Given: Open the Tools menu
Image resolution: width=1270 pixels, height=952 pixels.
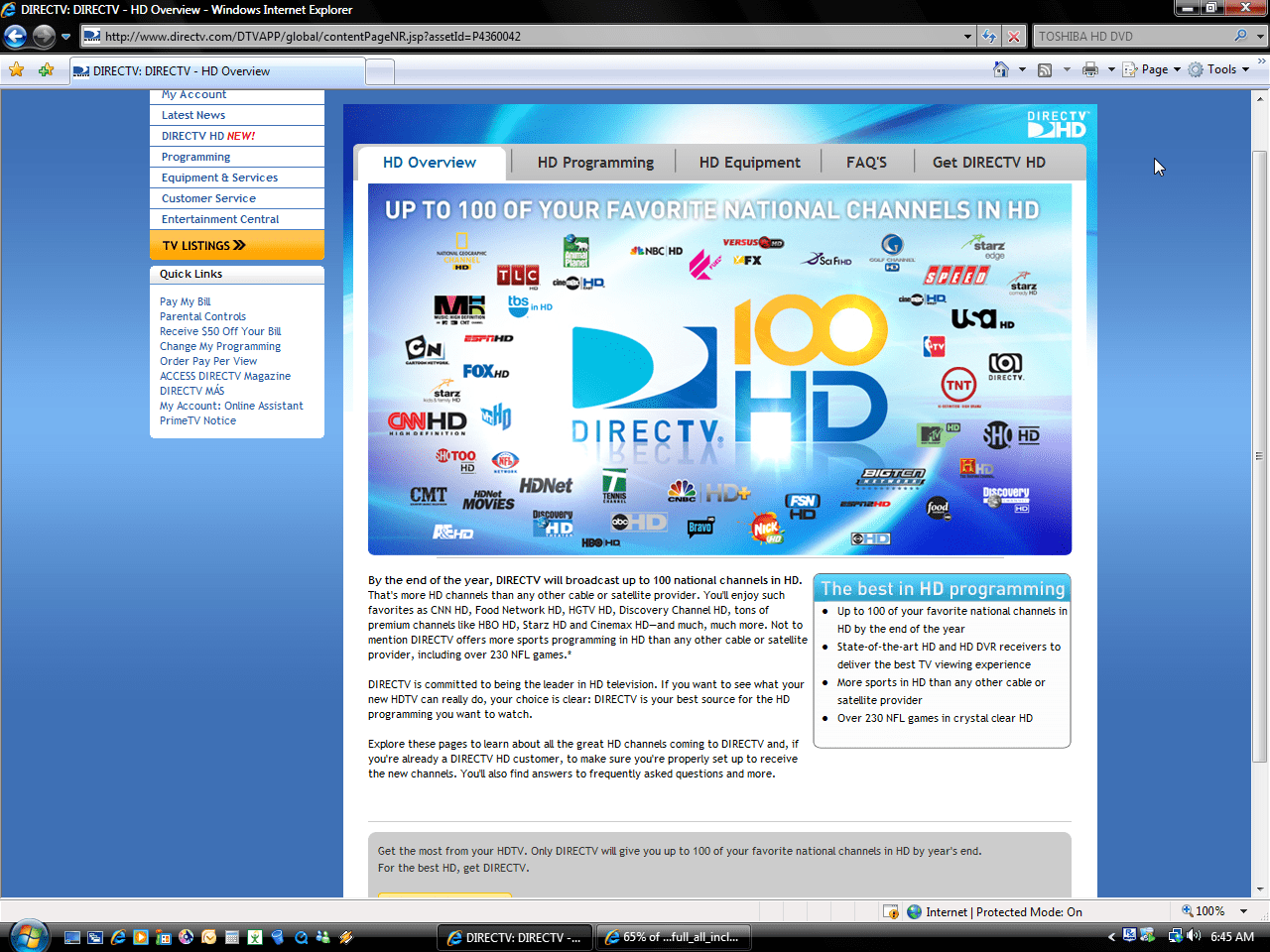Looking at the screenshot, I should tap(1219, 69).
